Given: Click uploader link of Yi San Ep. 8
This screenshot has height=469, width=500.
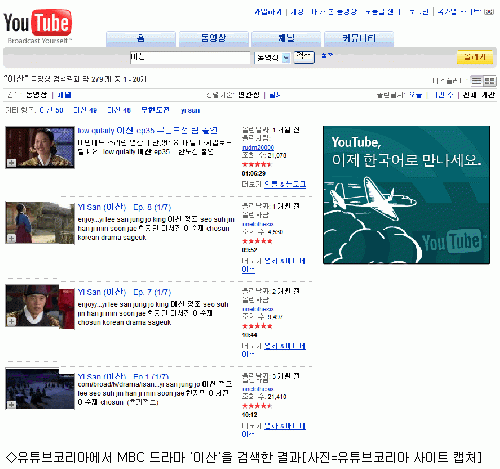Looking at the screenshot, I should pyautogui.click(x=258, y=224).
